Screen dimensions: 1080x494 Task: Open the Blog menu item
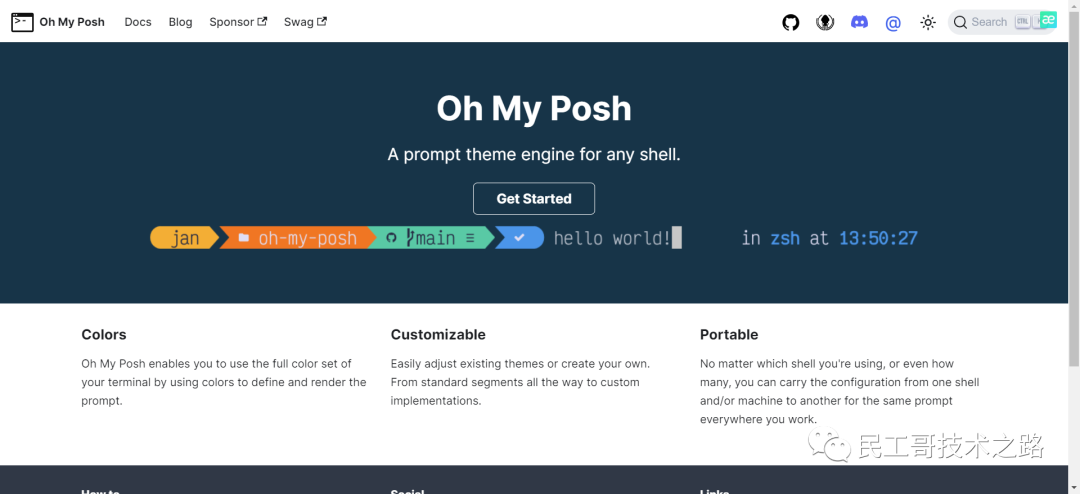point(180,22)
